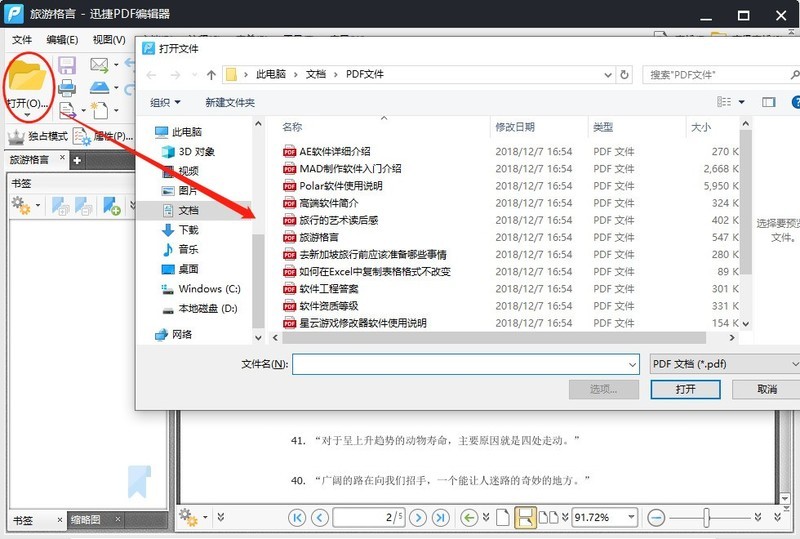Image resolution: width=800 pixels, height=539 pixels.
Task: Open the 组织 organize dropdown
Action: (x=165, y=102)
